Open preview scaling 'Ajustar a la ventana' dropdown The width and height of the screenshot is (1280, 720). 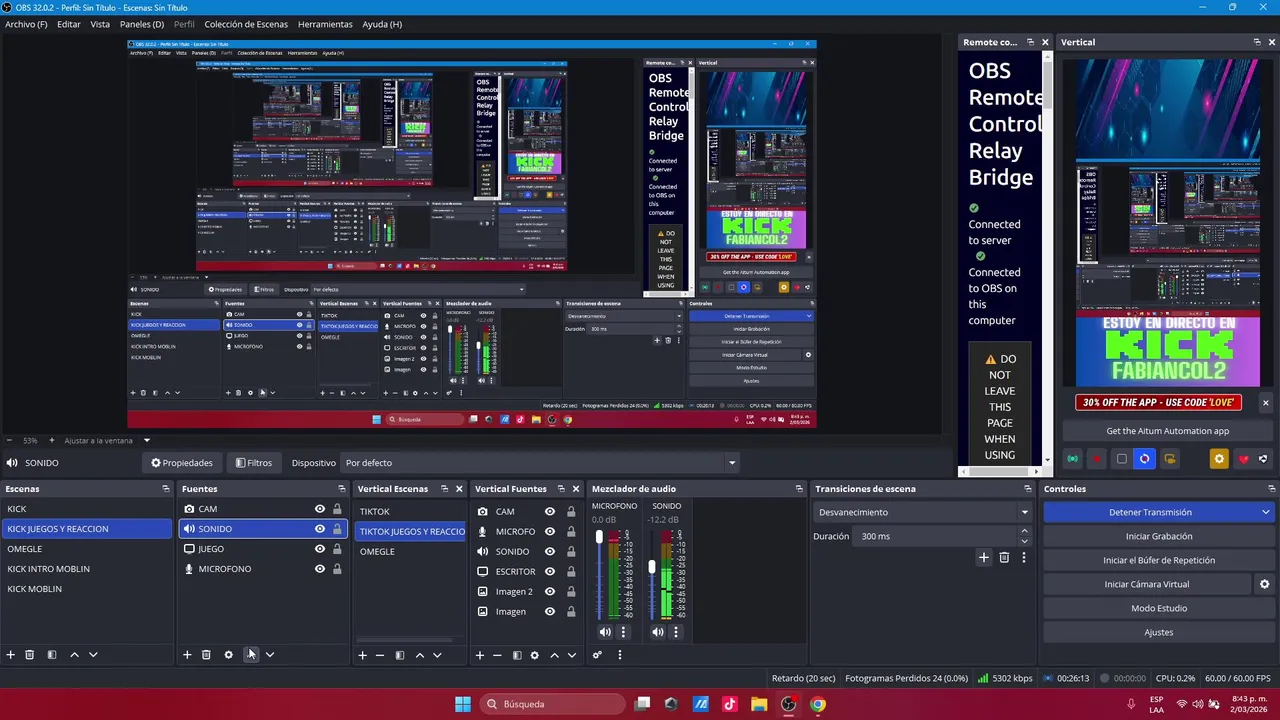146,440
